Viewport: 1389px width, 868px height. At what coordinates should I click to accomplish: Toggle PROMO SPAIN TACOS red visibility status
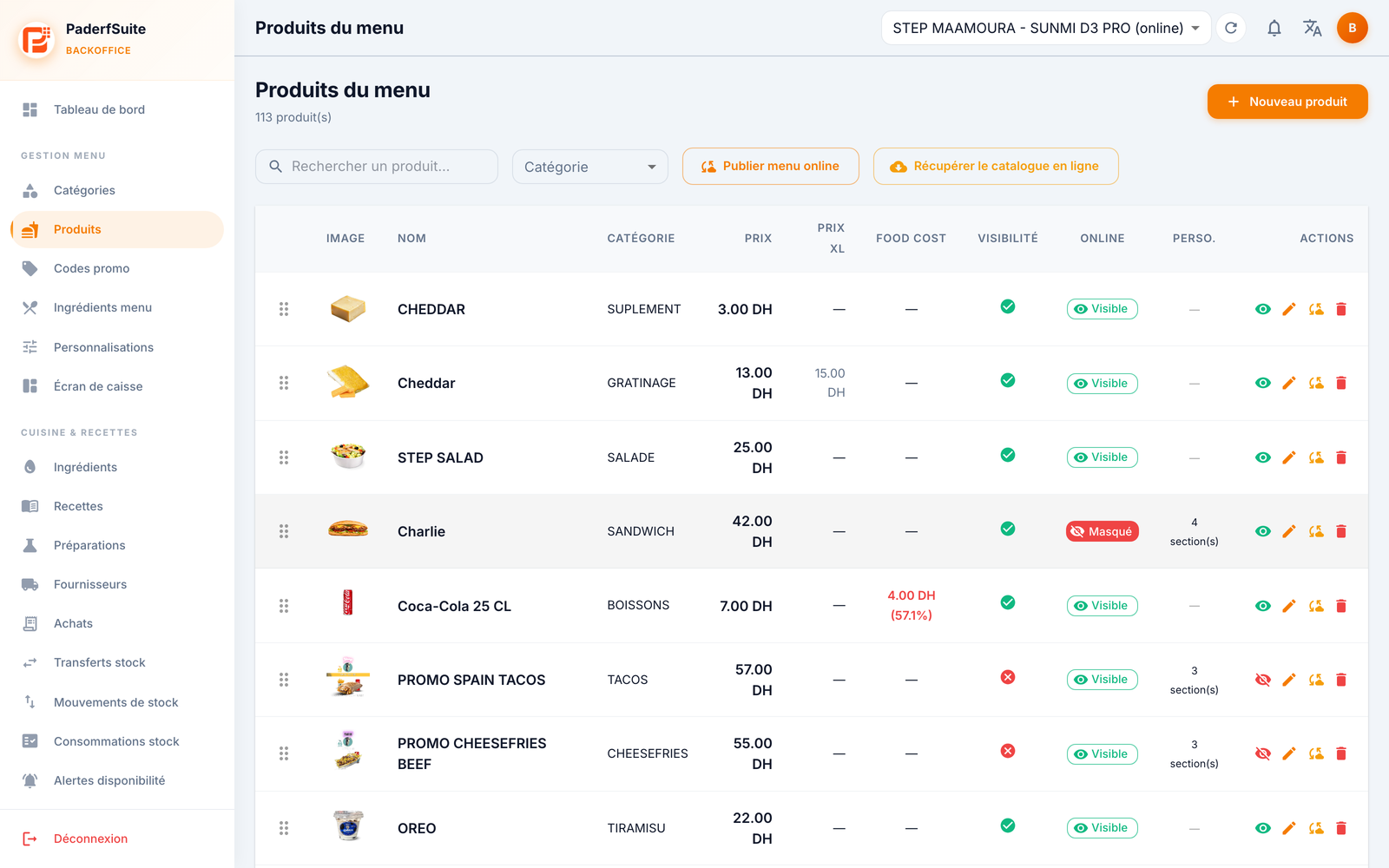[1008, 677]
